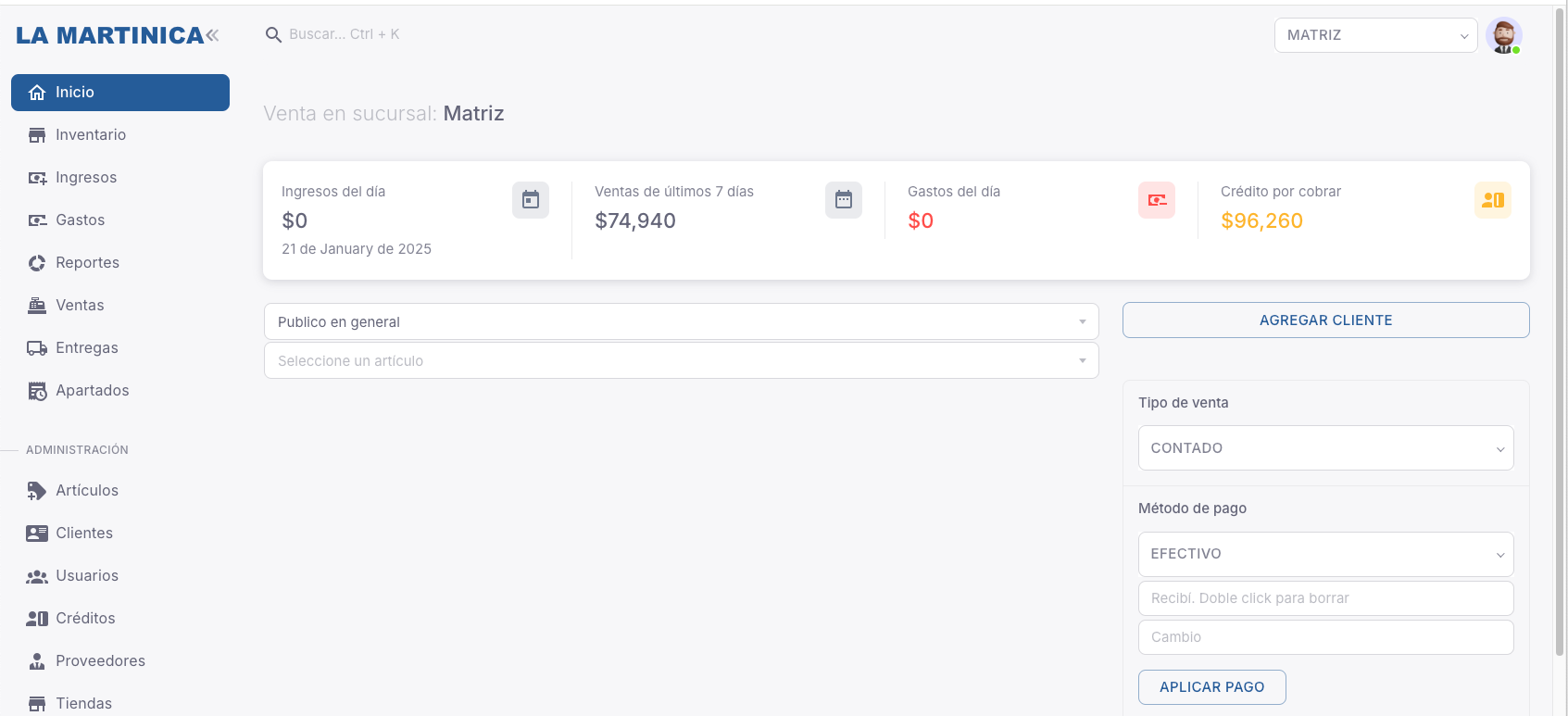Navigate to Proveedores section

click(100, 661)
